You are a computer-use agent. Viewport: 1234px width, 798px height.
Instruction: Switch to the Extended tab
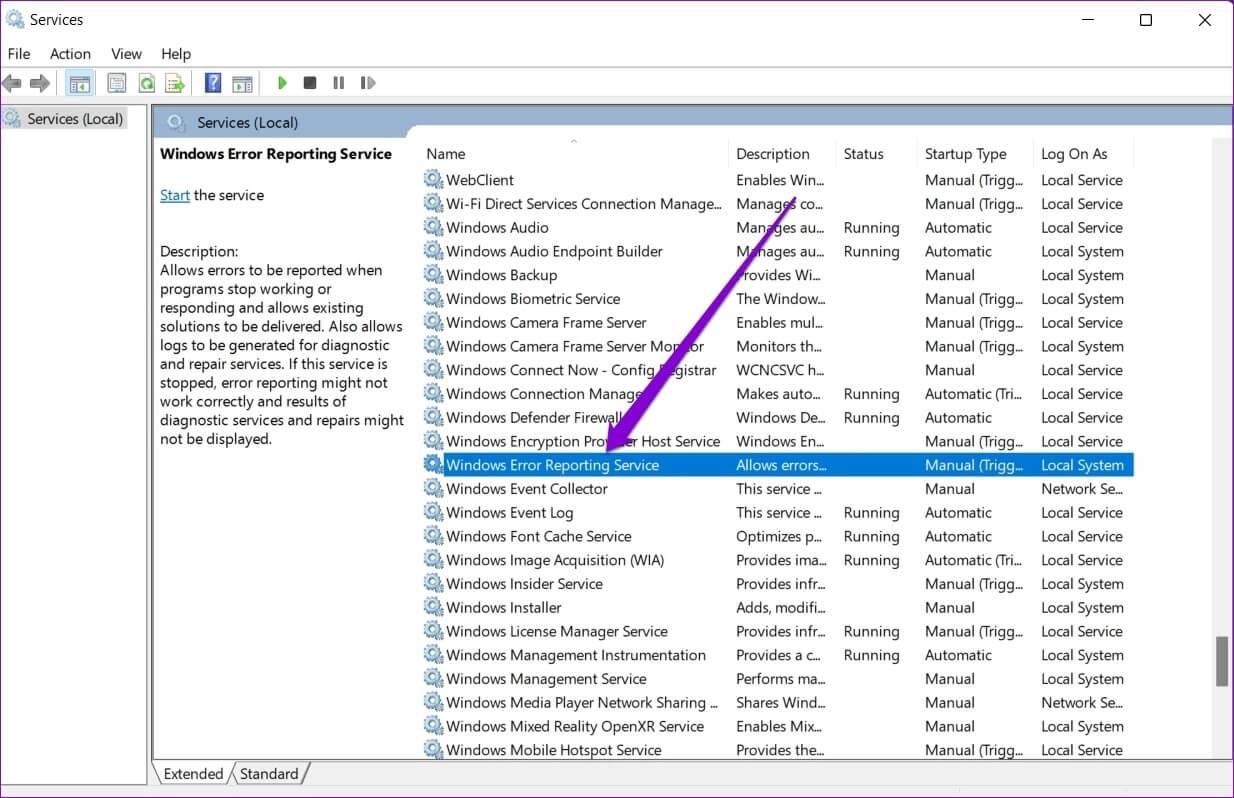[x=193, y=774]
